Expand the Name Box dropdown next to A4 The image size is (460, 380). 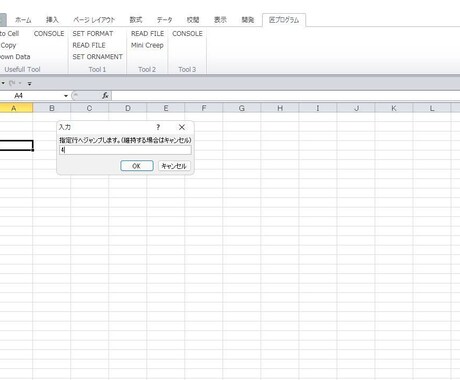[x=66, y=96]
